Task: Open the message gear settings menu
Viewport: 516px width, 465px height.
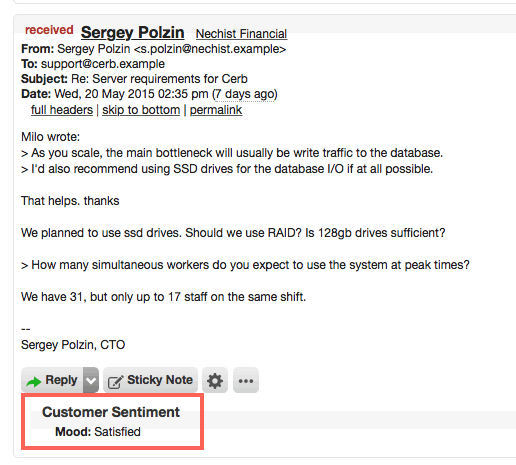Action: tap(215, 380)
